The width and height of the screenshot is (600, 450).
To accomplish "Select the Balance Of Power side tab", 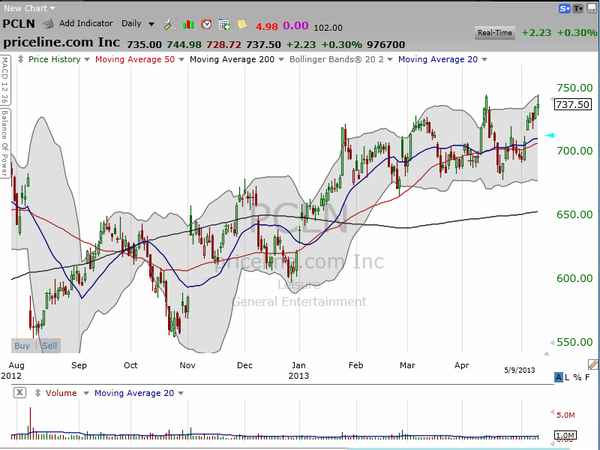I will 5,143.
